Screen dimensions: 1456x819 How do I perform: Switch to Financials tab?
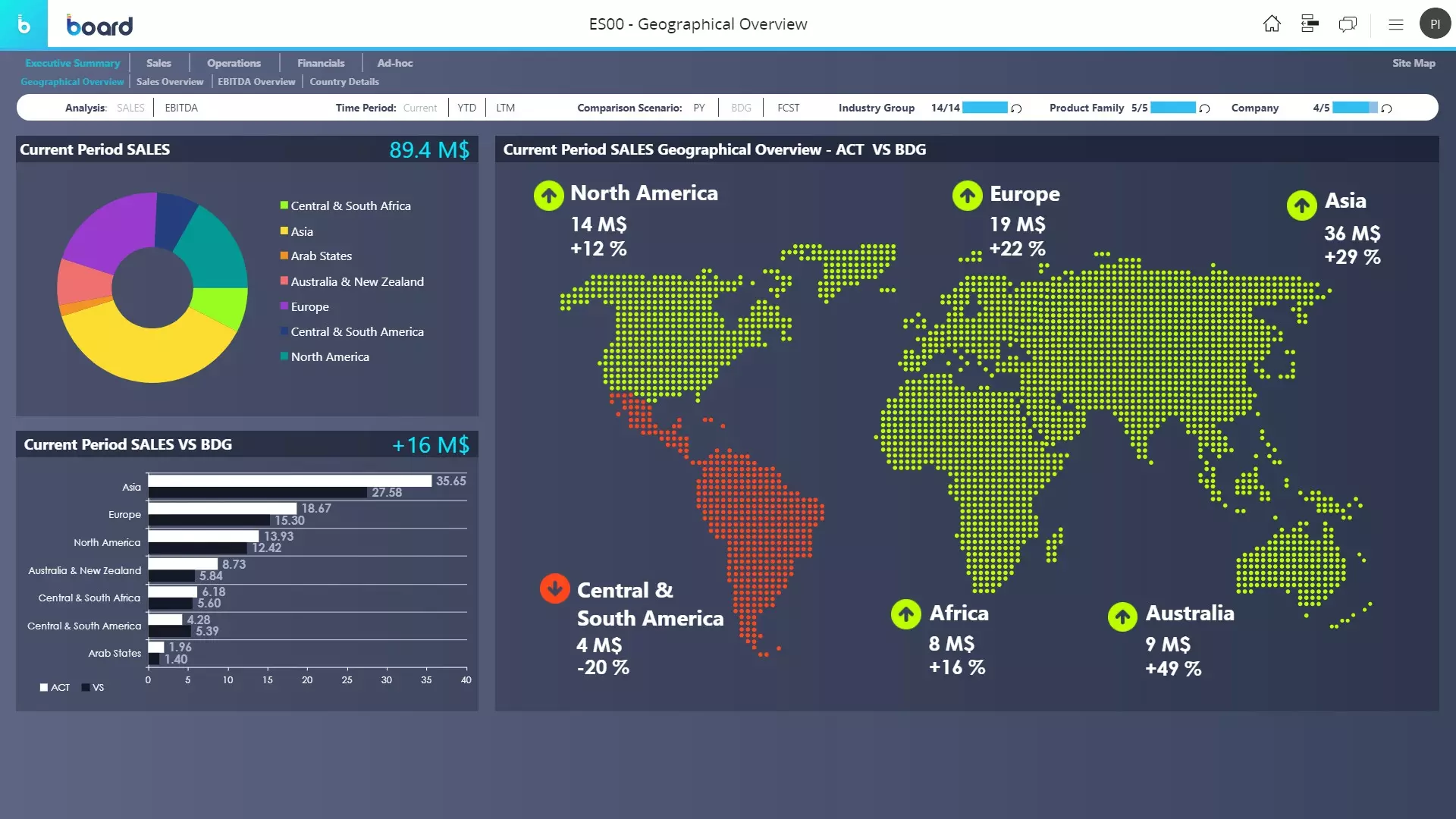[x=321, y=63]
